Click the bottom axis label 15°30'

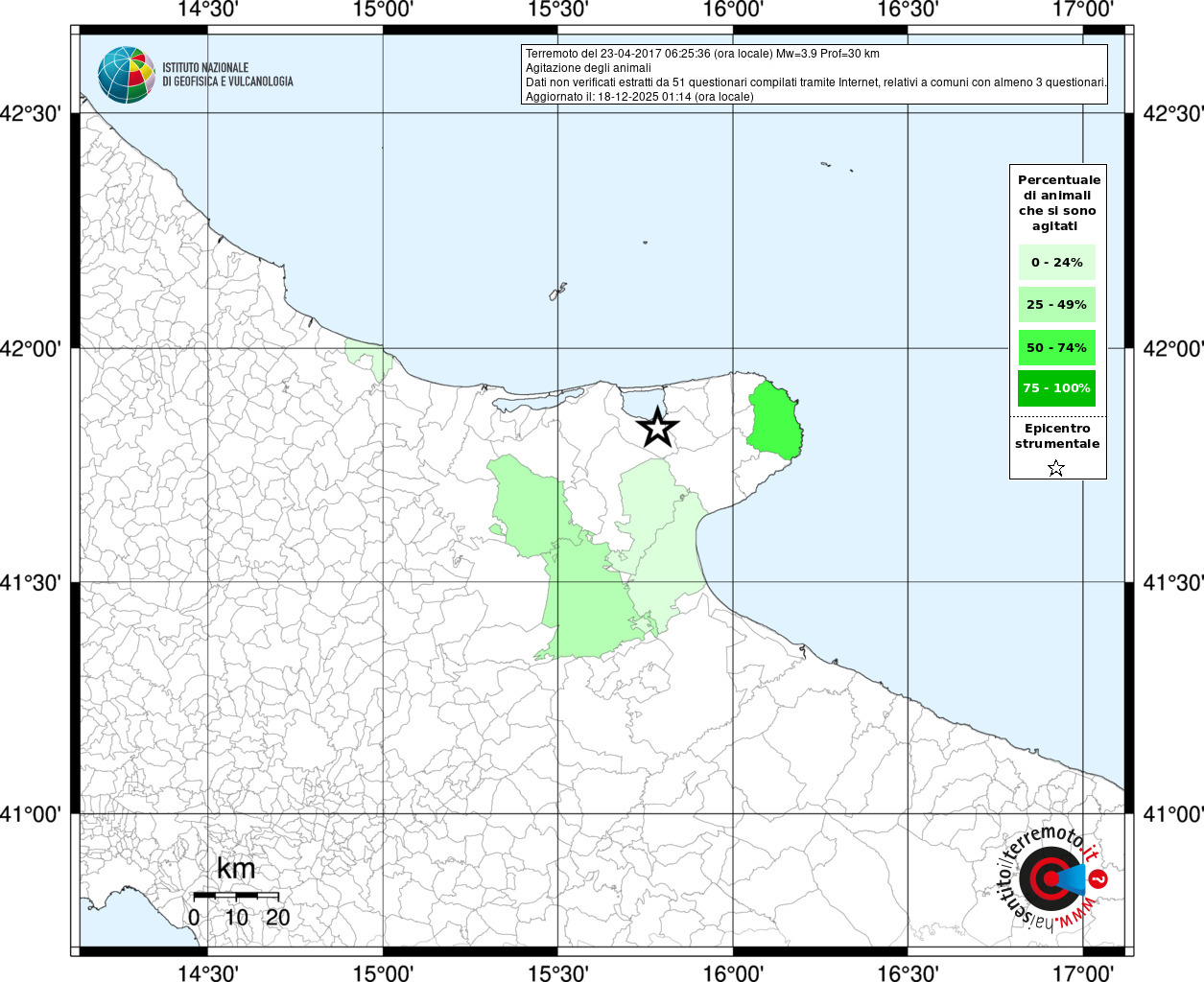pyautogui.click(x=557, y=972)
